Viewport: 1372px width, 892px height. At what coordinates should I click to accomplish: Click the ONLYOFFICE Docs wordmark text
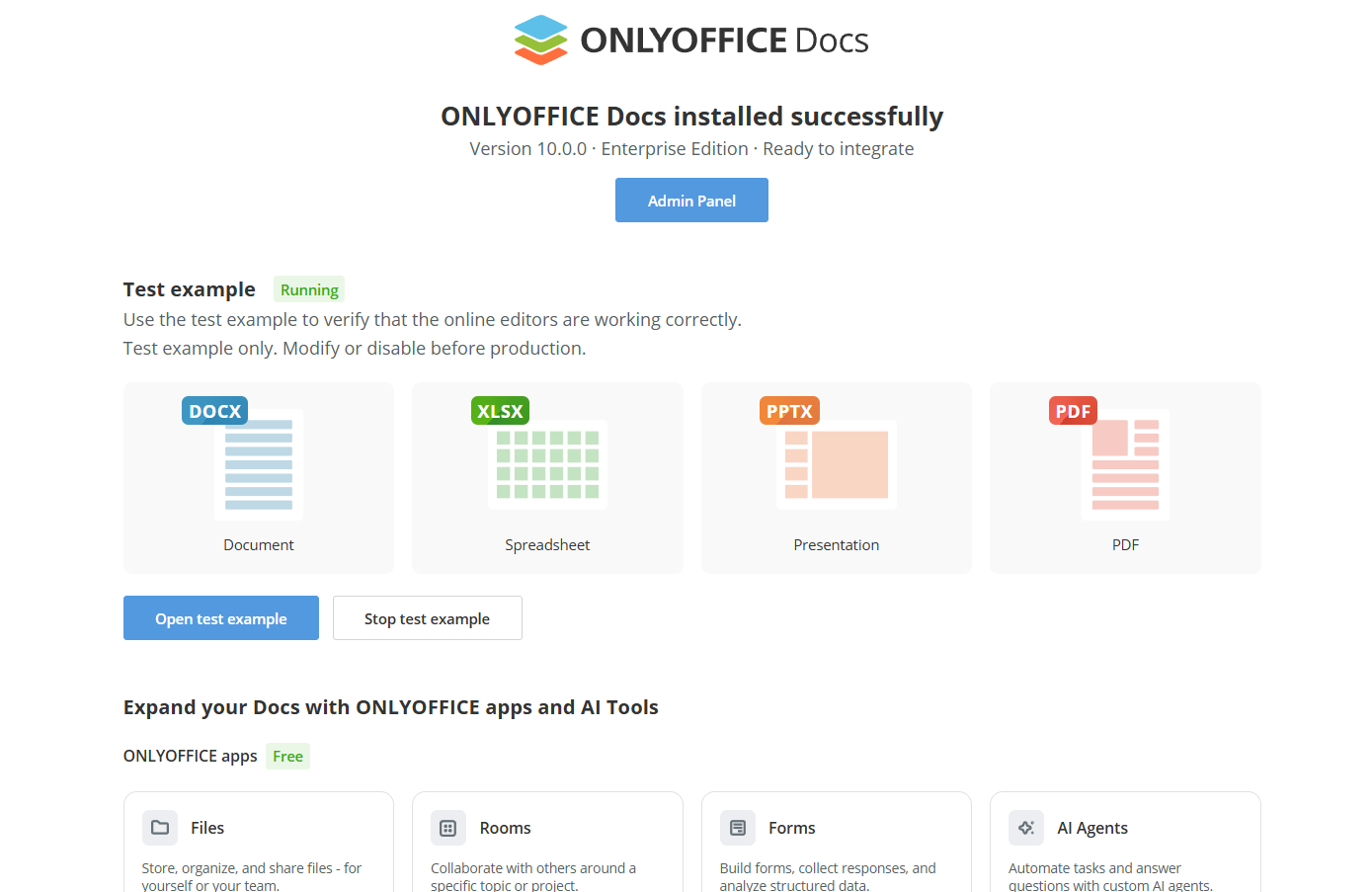click(724, 41)
